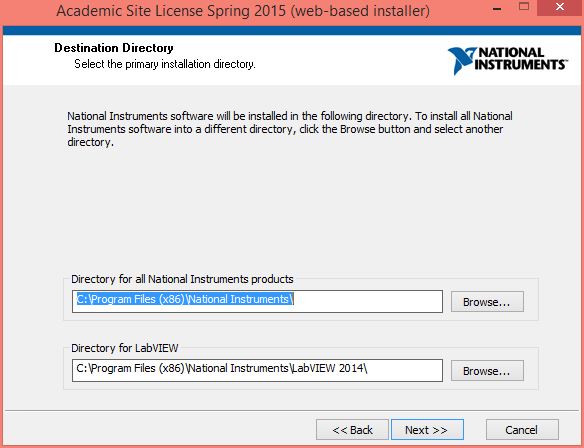
Task: Browse for National Instruments products directory
Action: tap(487, 302)
